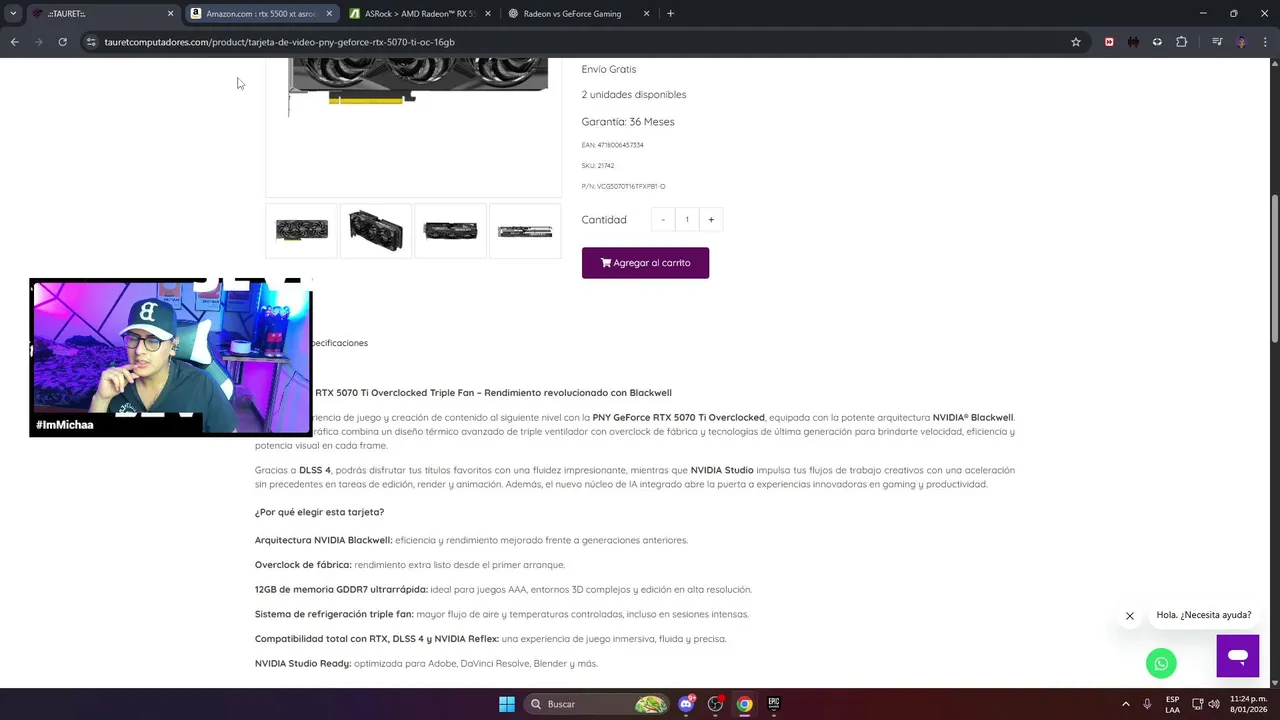Open the volume tray icon
The width and height of the screenshot is (1280, 720).
[x=1214, y=704]
